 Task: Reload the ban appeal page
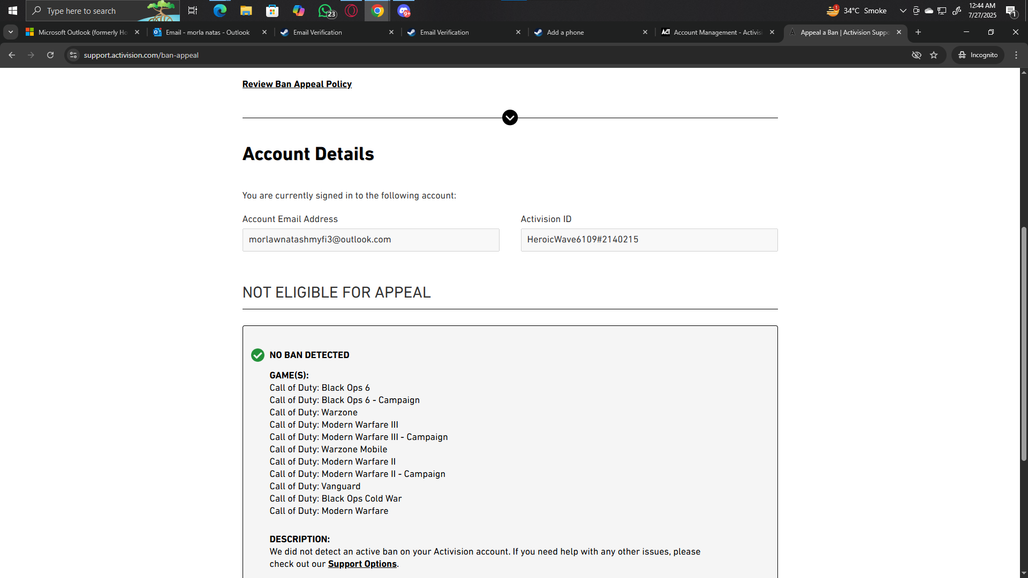[50, 55]
